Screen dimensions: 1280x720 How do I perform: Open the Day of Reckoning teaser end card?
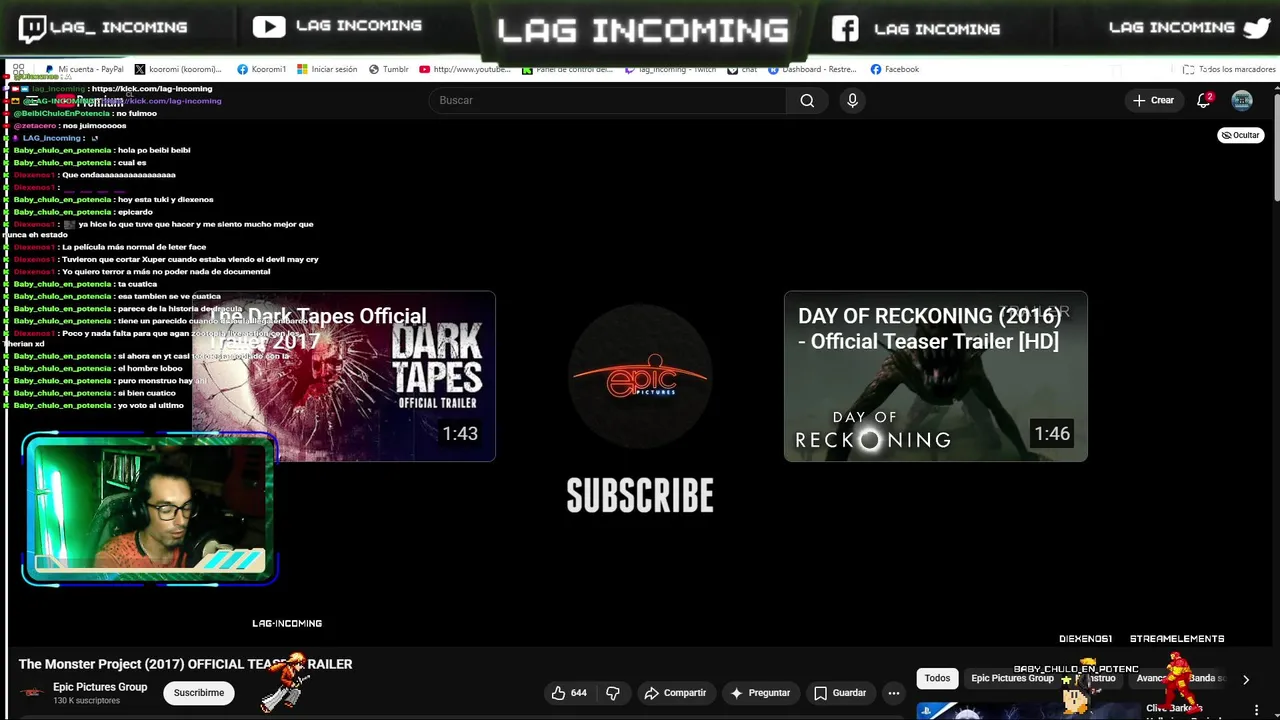(x=935, y=376)
